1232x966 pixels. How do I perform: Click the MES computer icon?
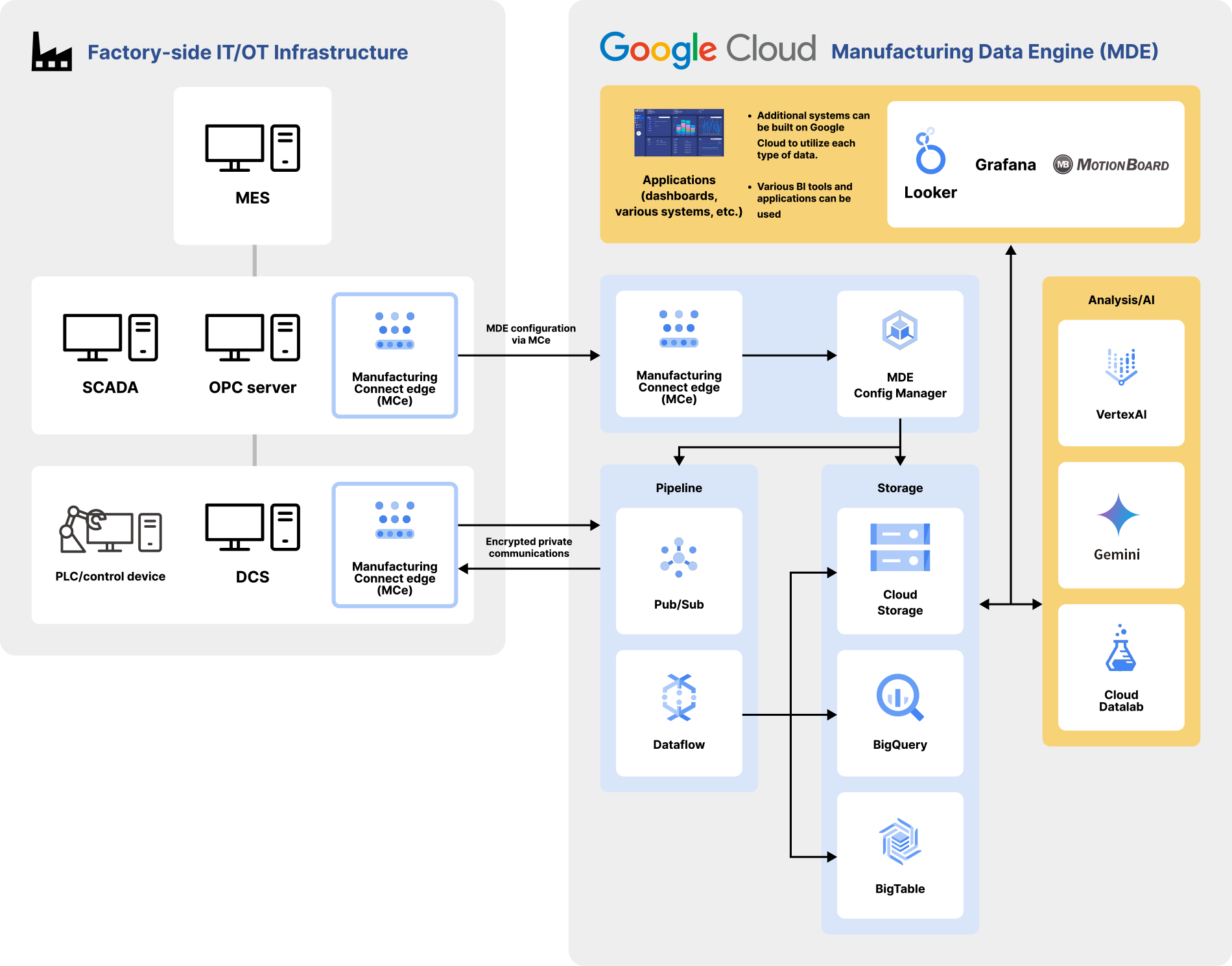tap(252, 148)
